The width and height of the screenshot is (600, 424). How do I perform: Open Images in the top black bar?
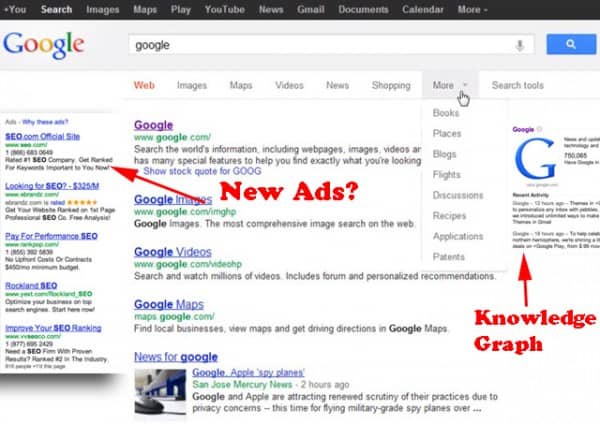[103, 9]
